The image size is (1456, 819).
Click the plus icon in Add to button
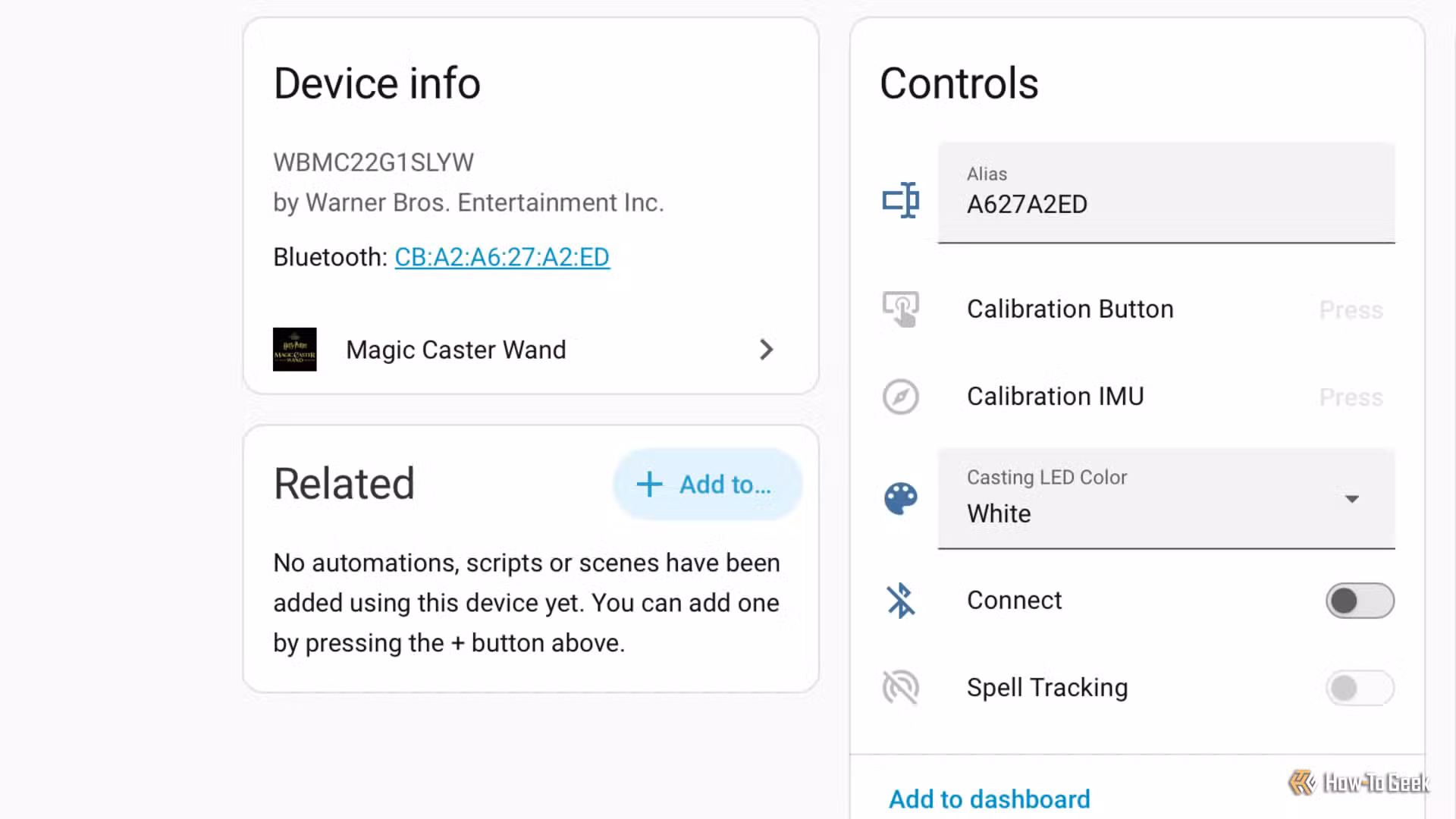tap(649, 485)
